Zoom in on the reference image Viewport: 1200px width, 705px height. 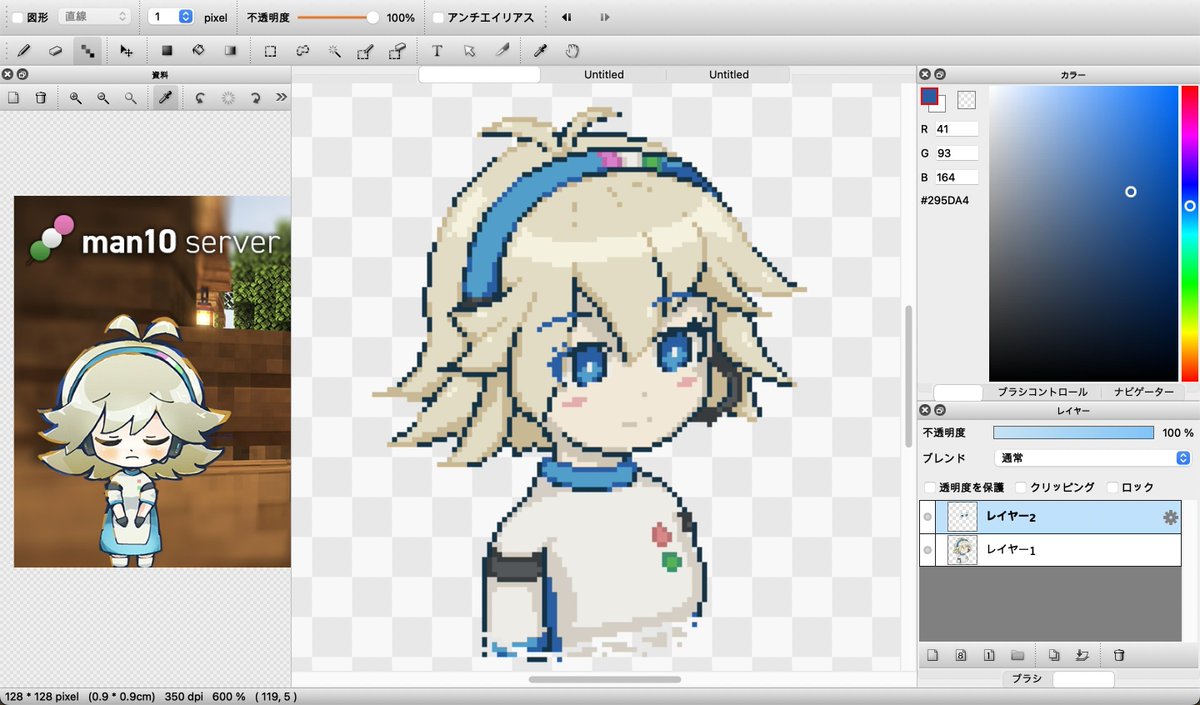coord(76,97)
